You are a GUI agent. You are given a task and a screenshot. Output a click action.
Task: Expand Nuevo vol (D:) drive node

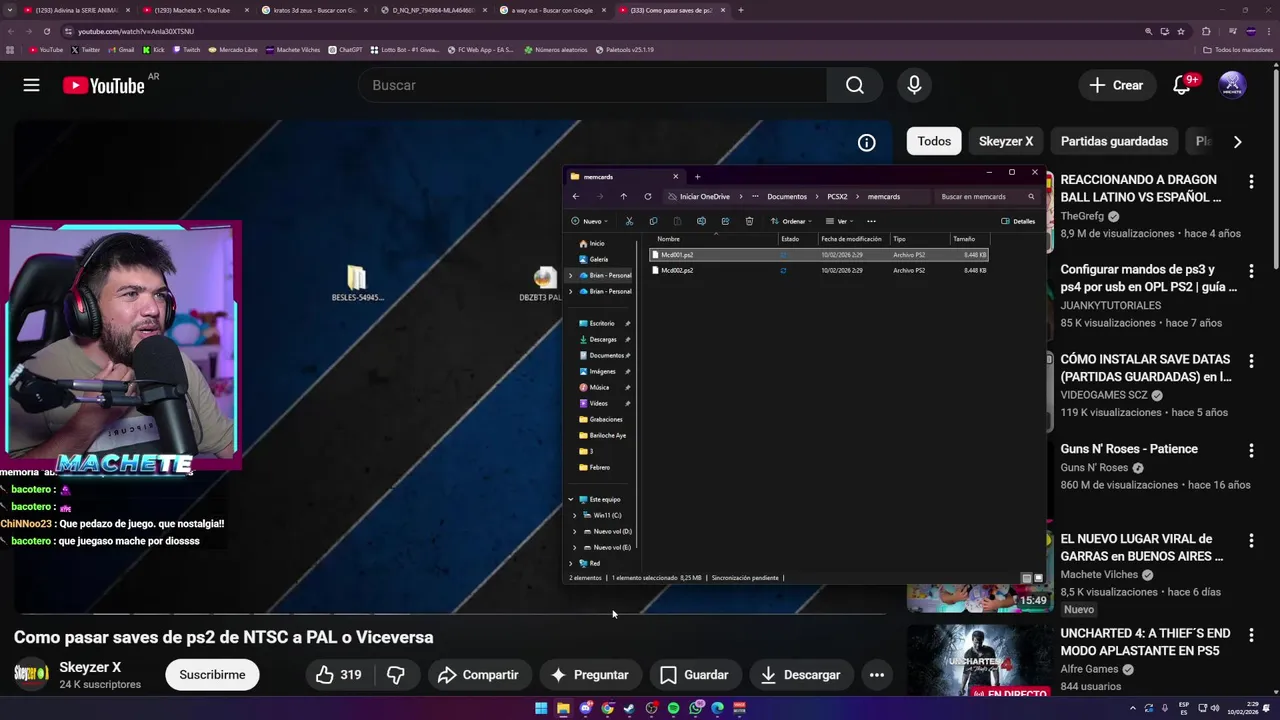click(574, 531)
